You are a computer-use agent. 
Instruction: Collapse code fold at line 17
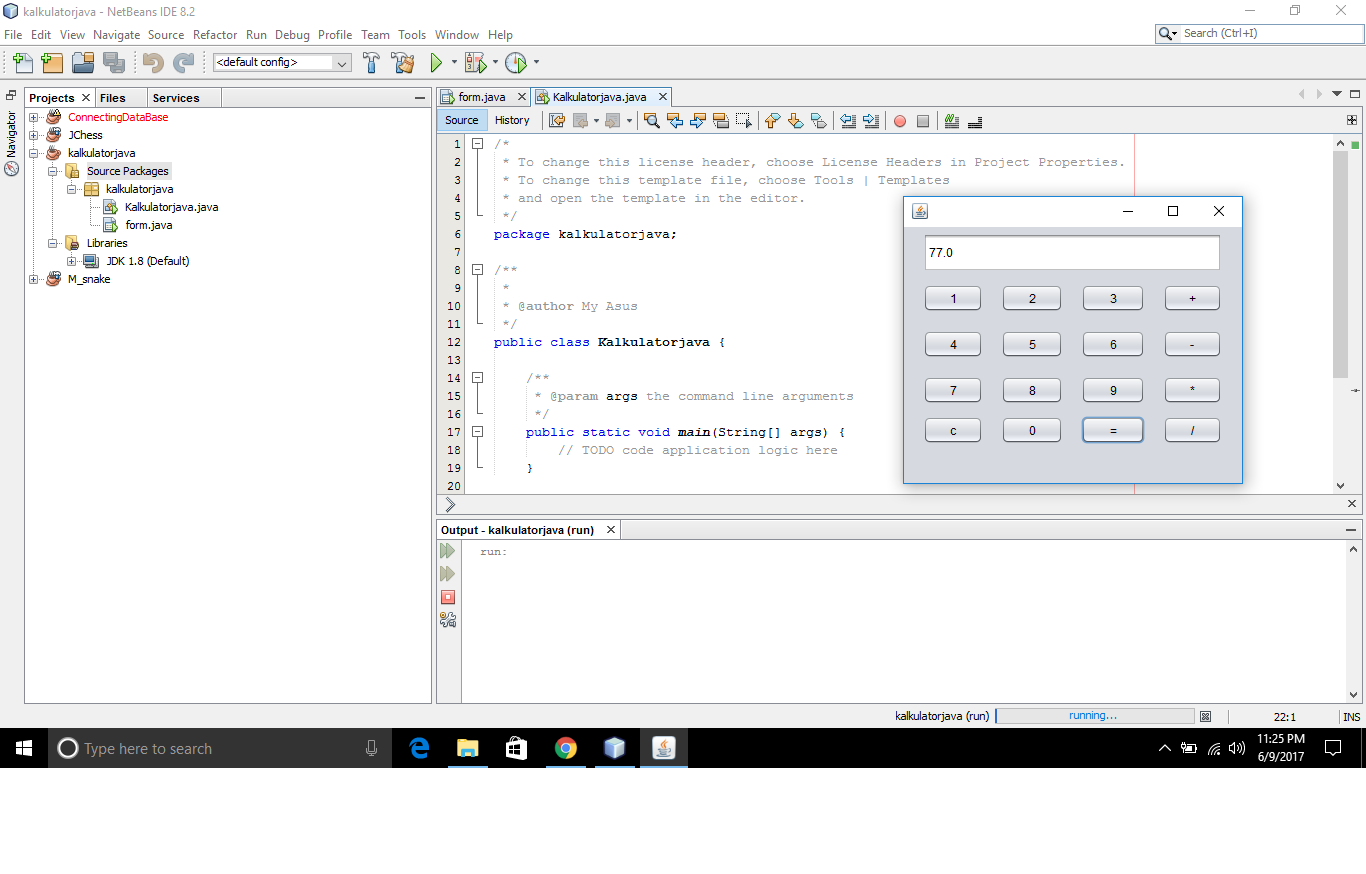click(478, 432)
